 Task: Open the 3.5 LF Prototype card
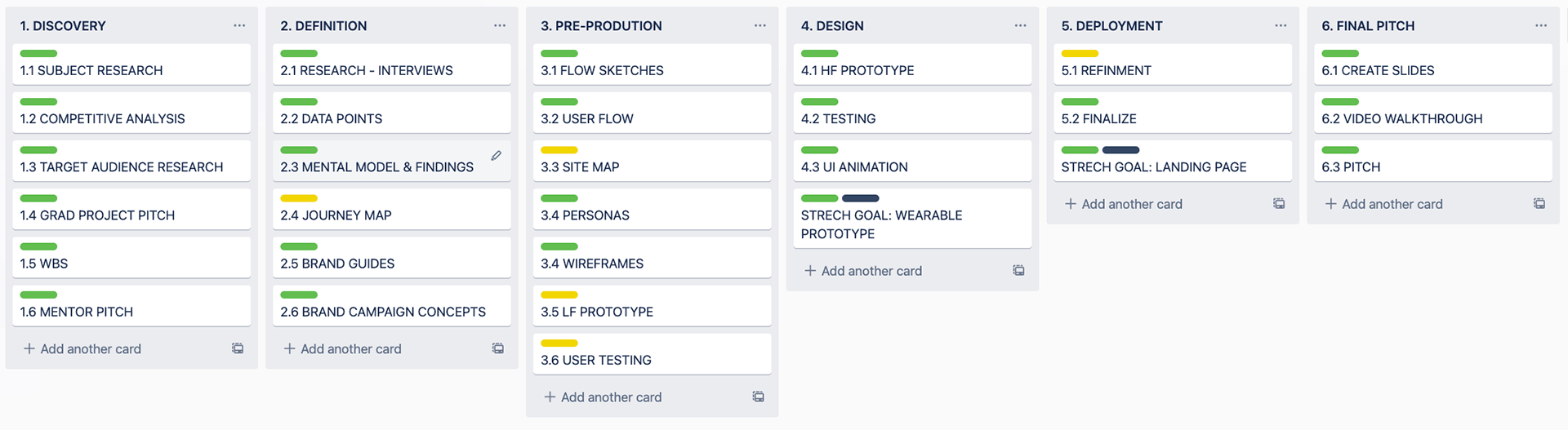coord(652,306)
